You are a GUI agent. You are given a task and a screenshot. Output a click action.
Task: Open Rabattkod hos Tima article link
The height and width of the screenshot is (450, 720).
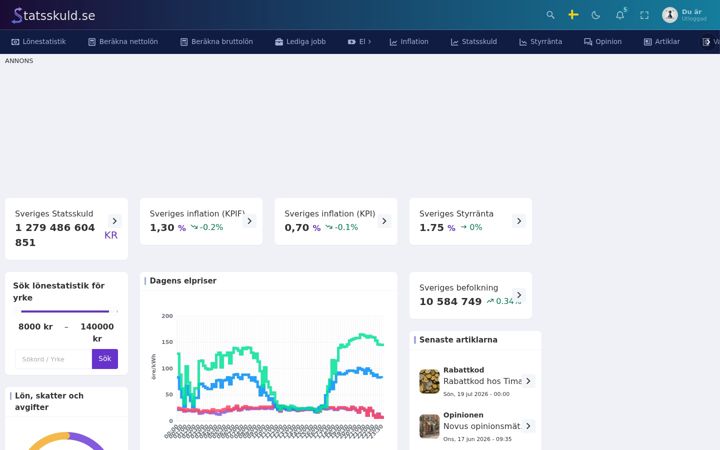pos(482,381)
